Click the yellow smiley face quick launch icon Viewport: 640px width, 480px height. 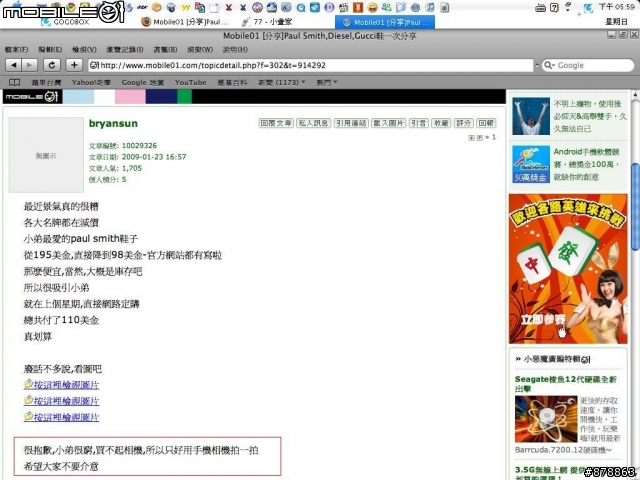(x=372, y=7)
